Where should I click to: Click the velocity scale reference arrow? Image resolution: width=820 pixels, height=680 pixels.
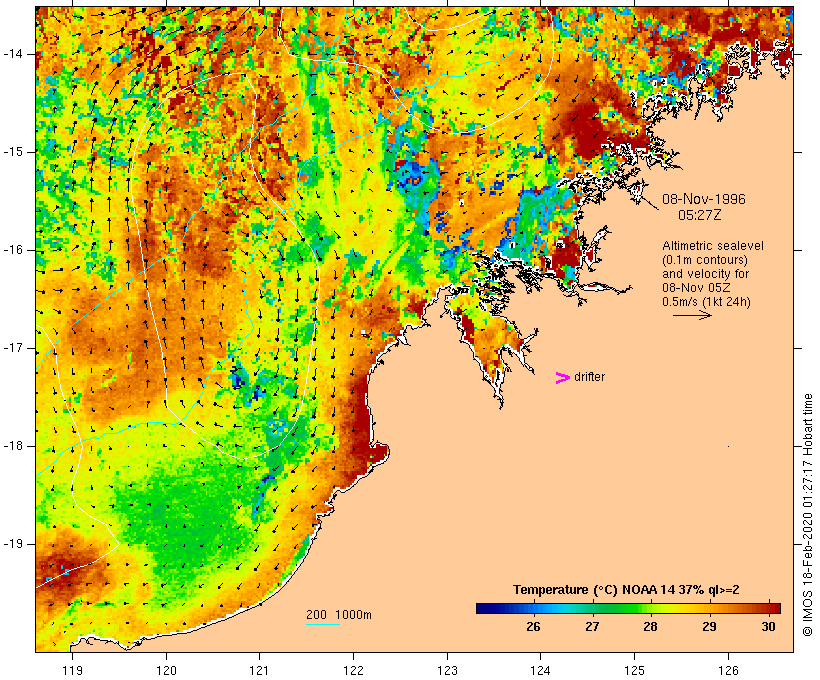pyautogui.click(x=692, y=315)
